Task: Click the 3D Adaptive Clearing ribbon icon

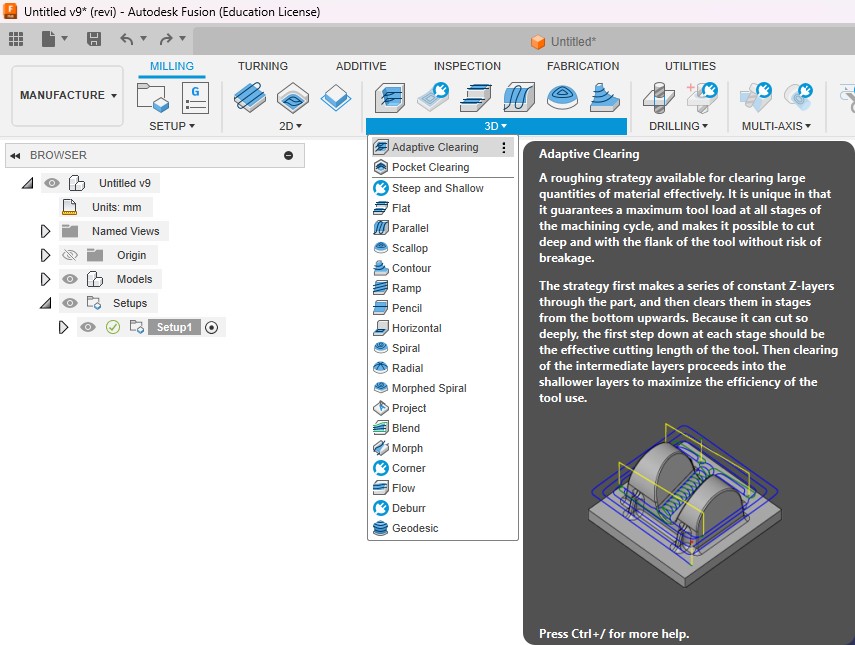Action: pyautogui.click(x=390, y=98)
